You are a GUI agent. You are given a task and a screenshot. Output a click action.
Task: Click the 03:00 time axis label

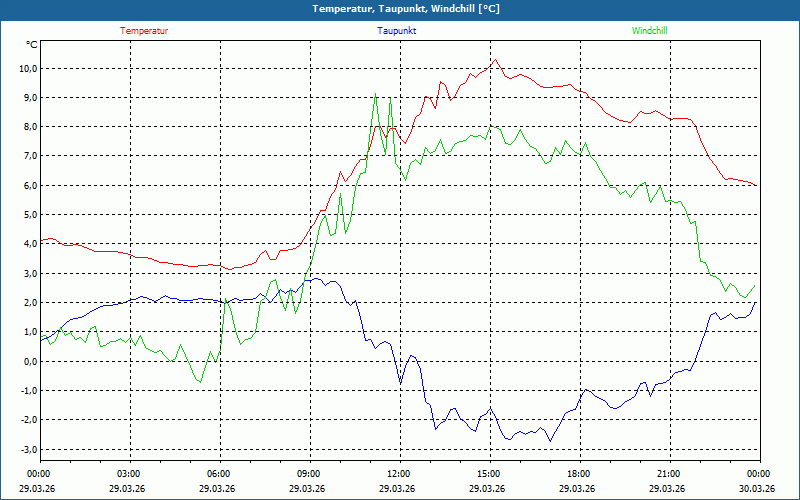click(x=131, y=474)
